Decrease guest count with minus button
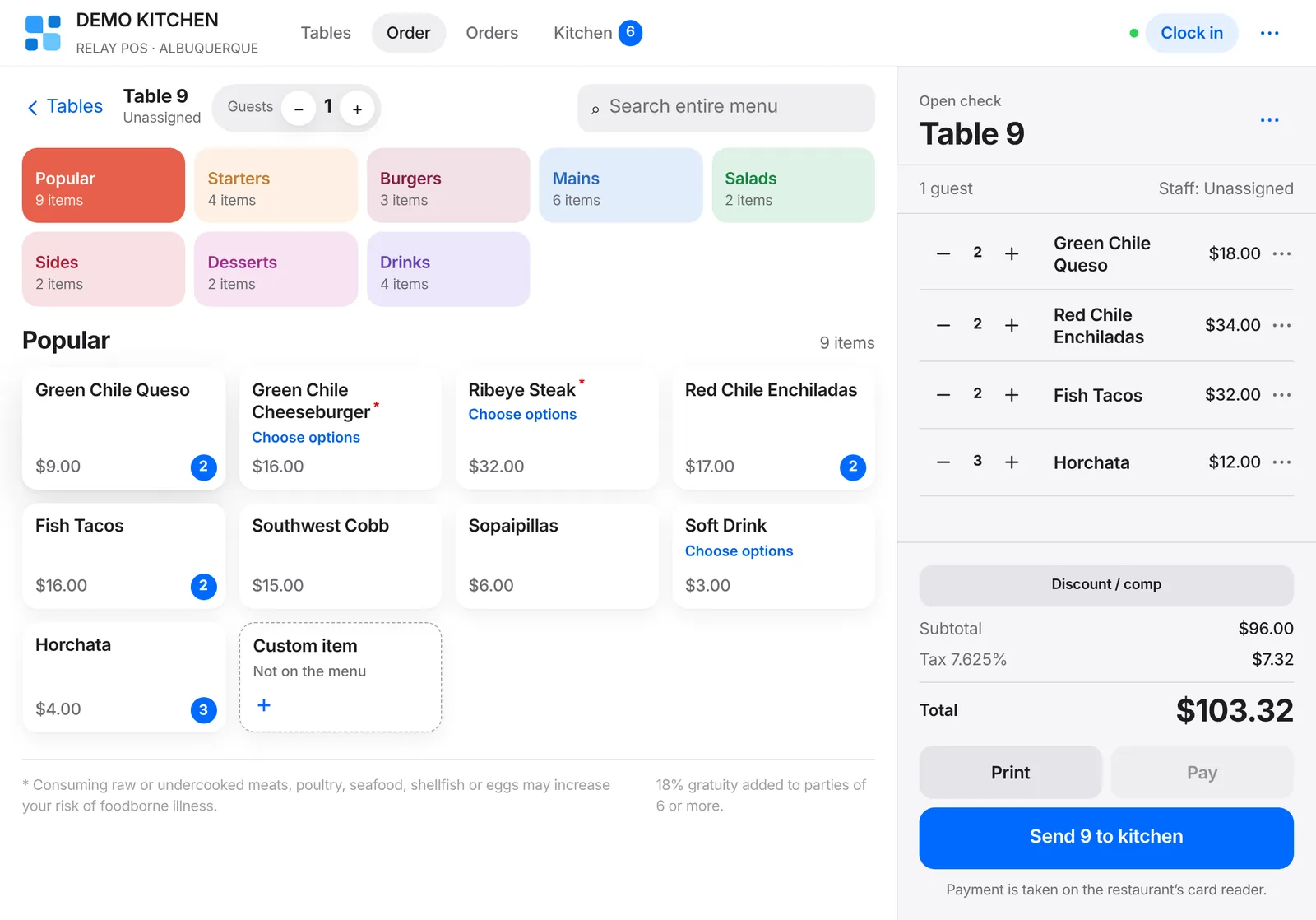The width and height of the screenshot is (1316, 920). click(299, 109)
